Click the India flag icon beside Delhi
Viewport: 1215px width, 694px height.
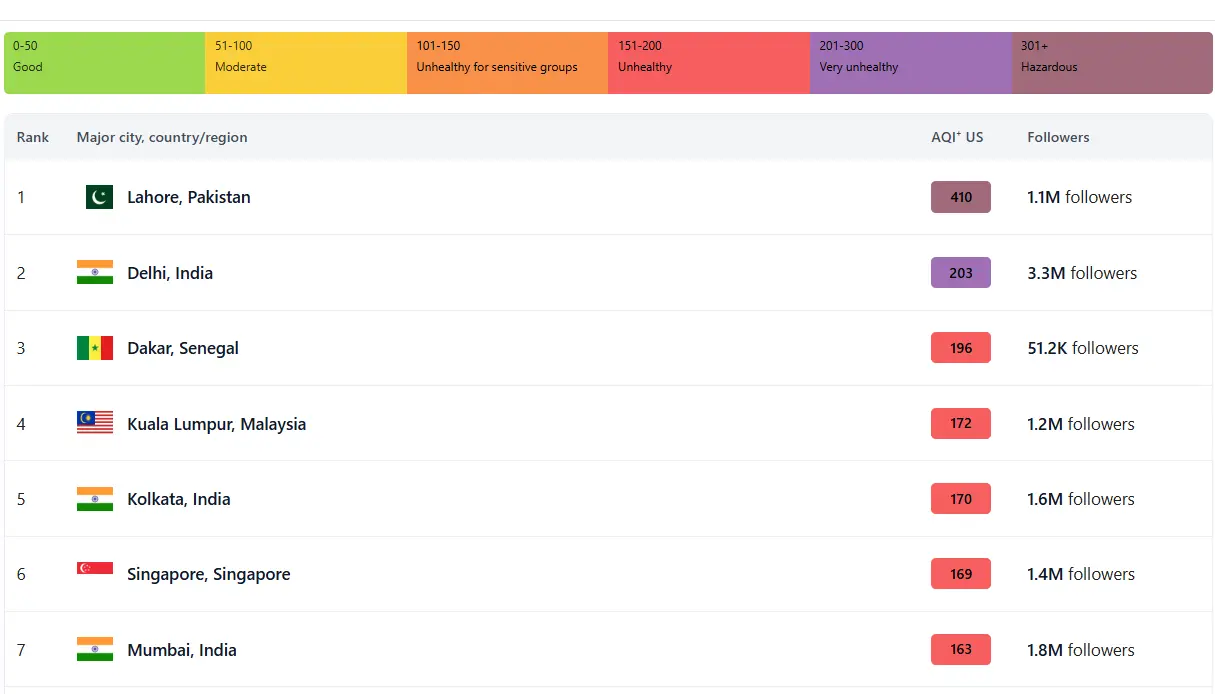pos(95,272)
